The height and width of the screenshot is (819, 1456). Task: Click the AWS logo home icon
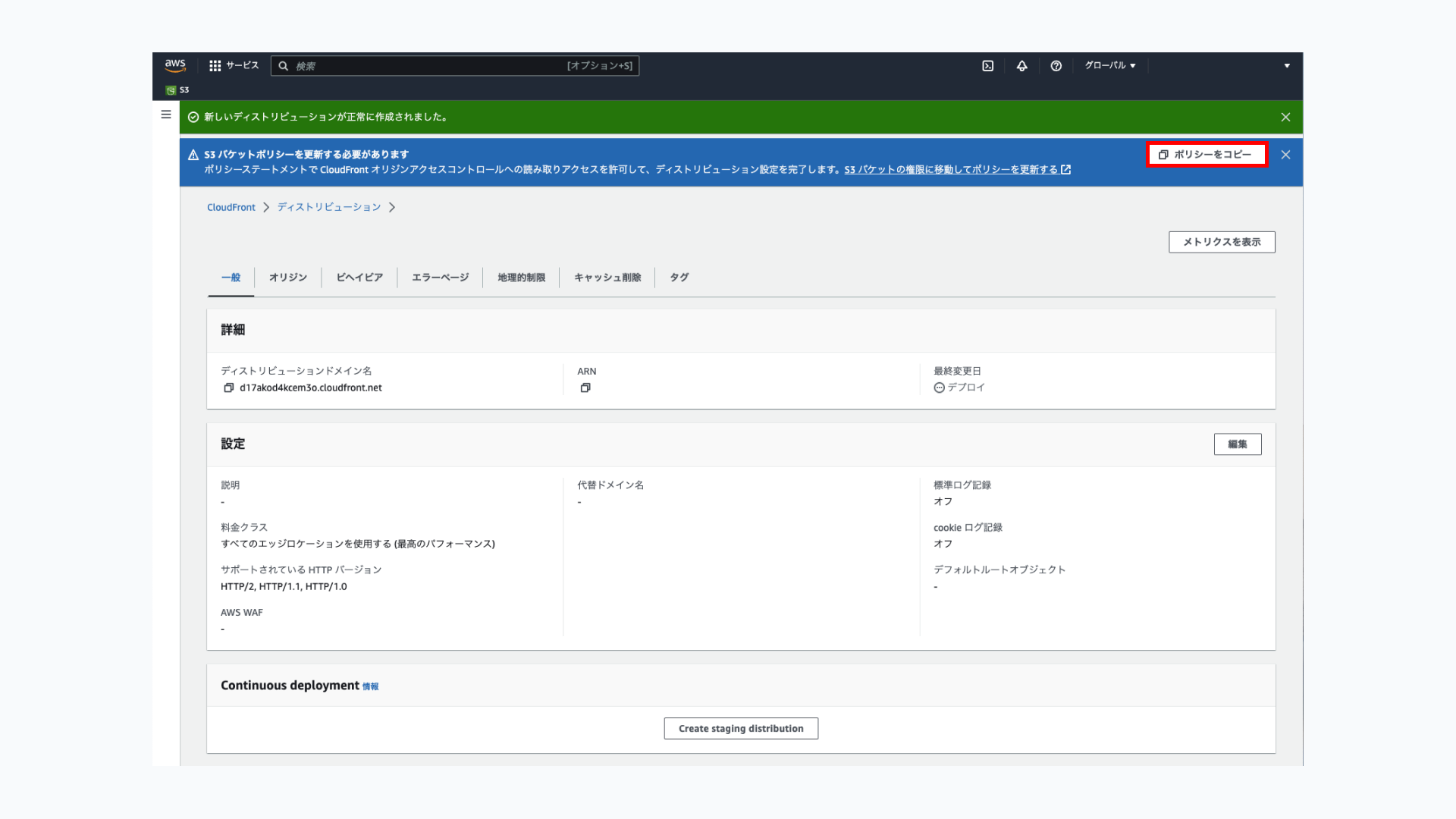coord(175,65)
